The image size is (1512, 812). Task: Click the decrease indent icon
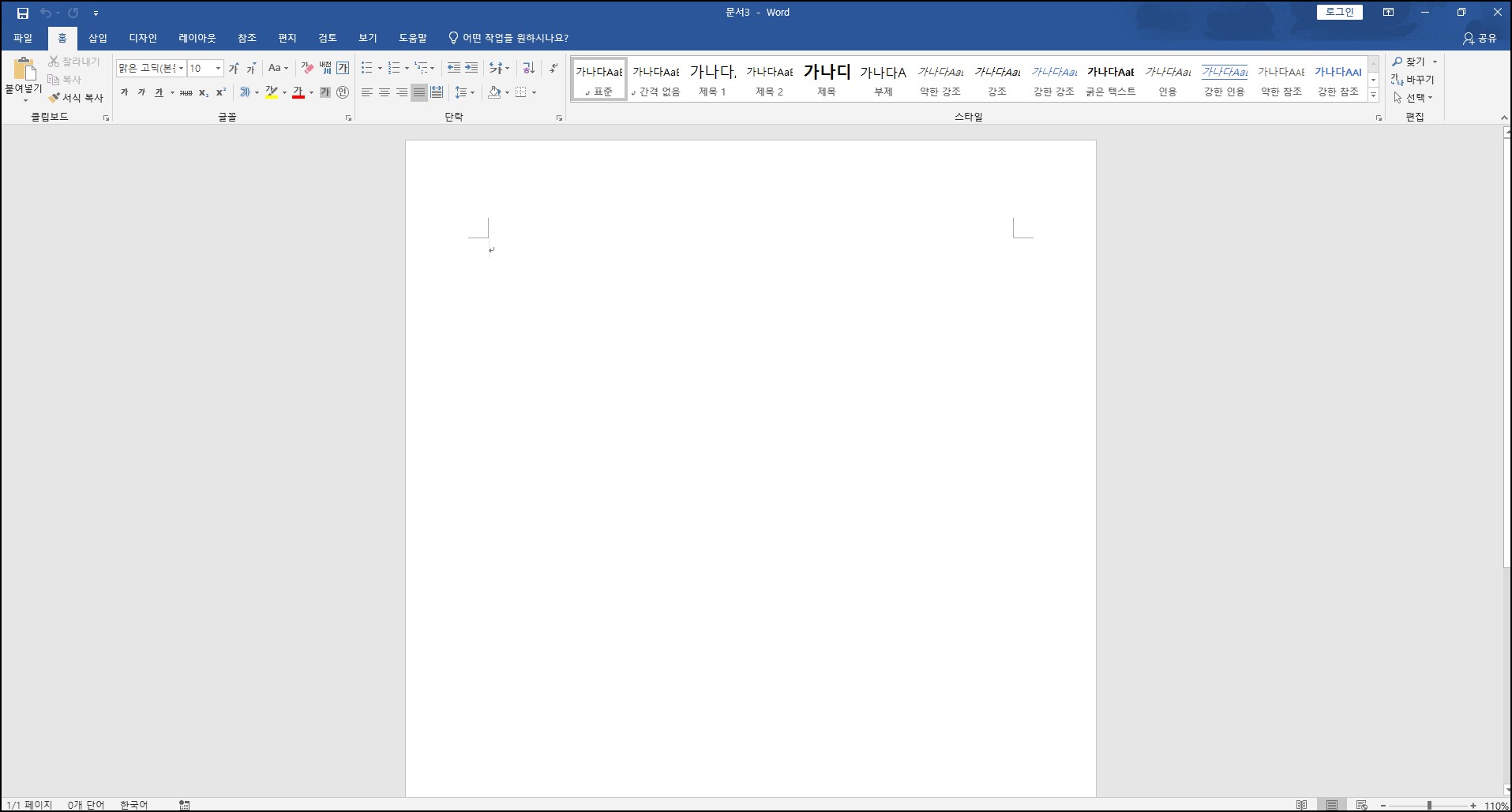pyautogui.click(x=454, y=69)
